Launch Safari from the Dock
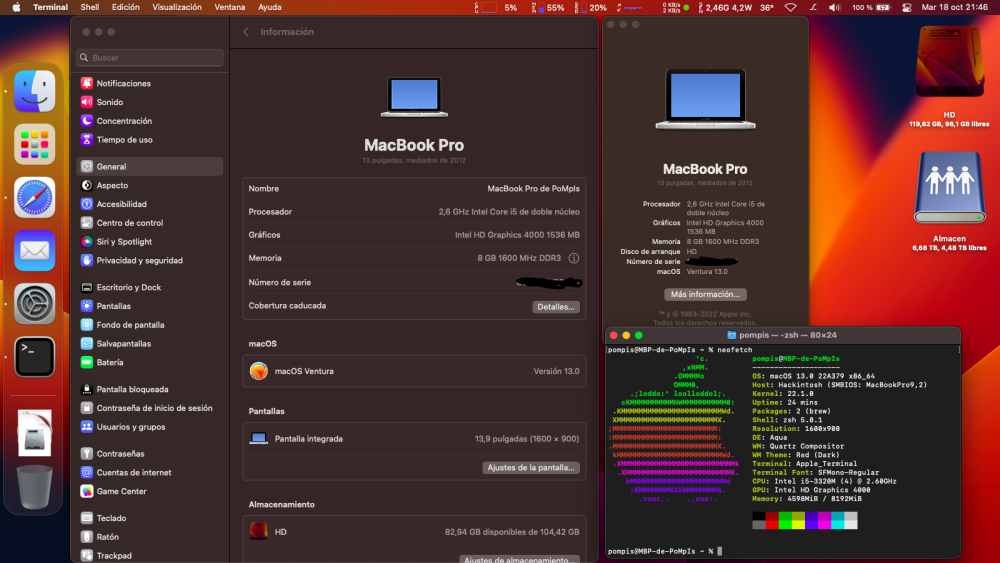The height and width of the screenshot is (563, 1000). tap(34, 198)
